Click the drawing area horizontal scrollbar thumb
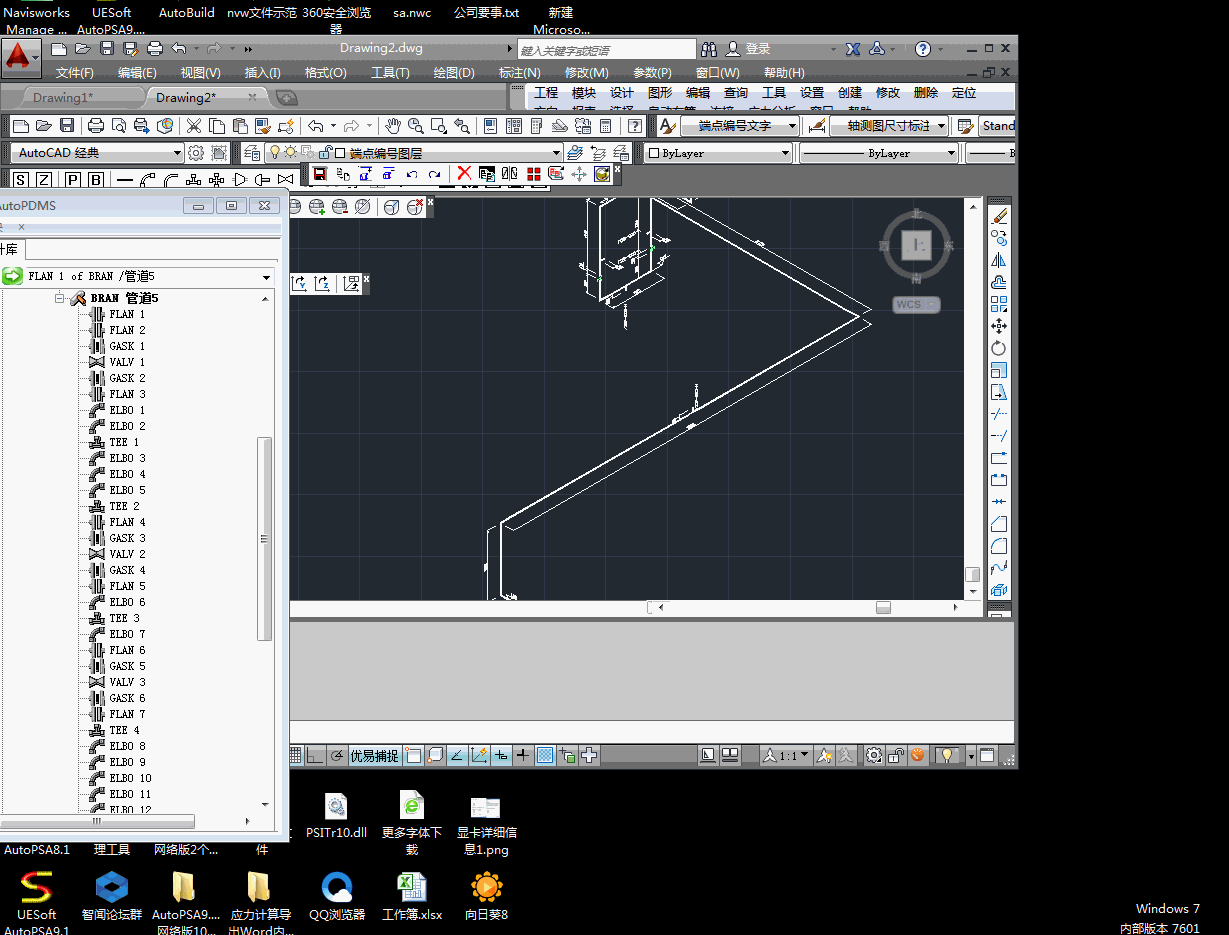The height and width of the screenshot is (935, 1229). click(x=883, y=607)
